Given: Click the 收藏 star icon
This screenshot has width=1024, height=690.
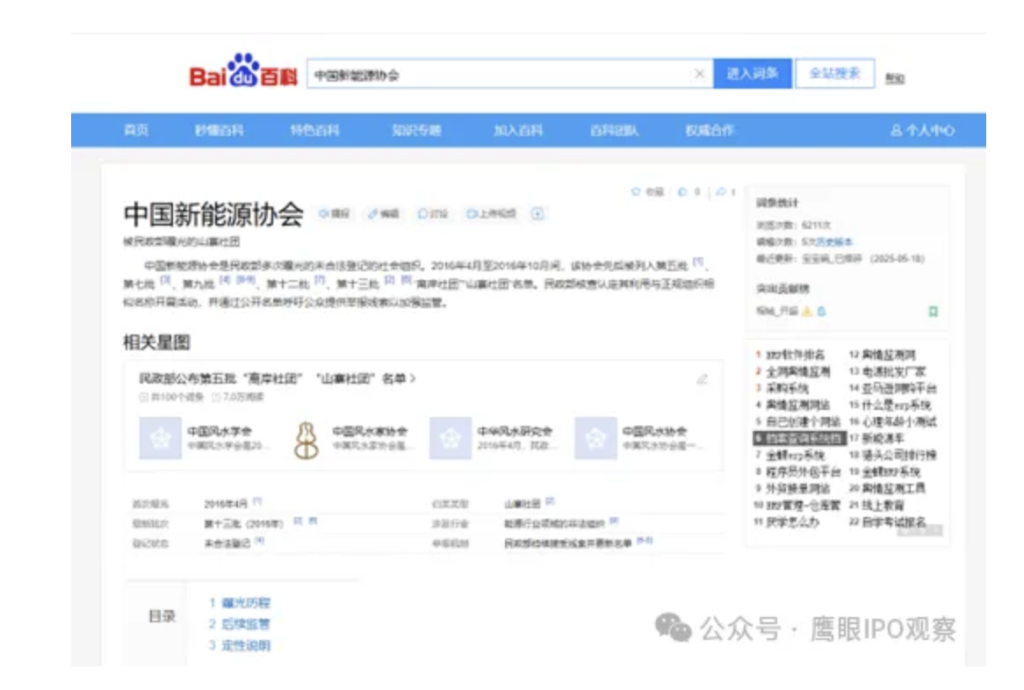Looking at the screenshot, I should click(634, 192).
